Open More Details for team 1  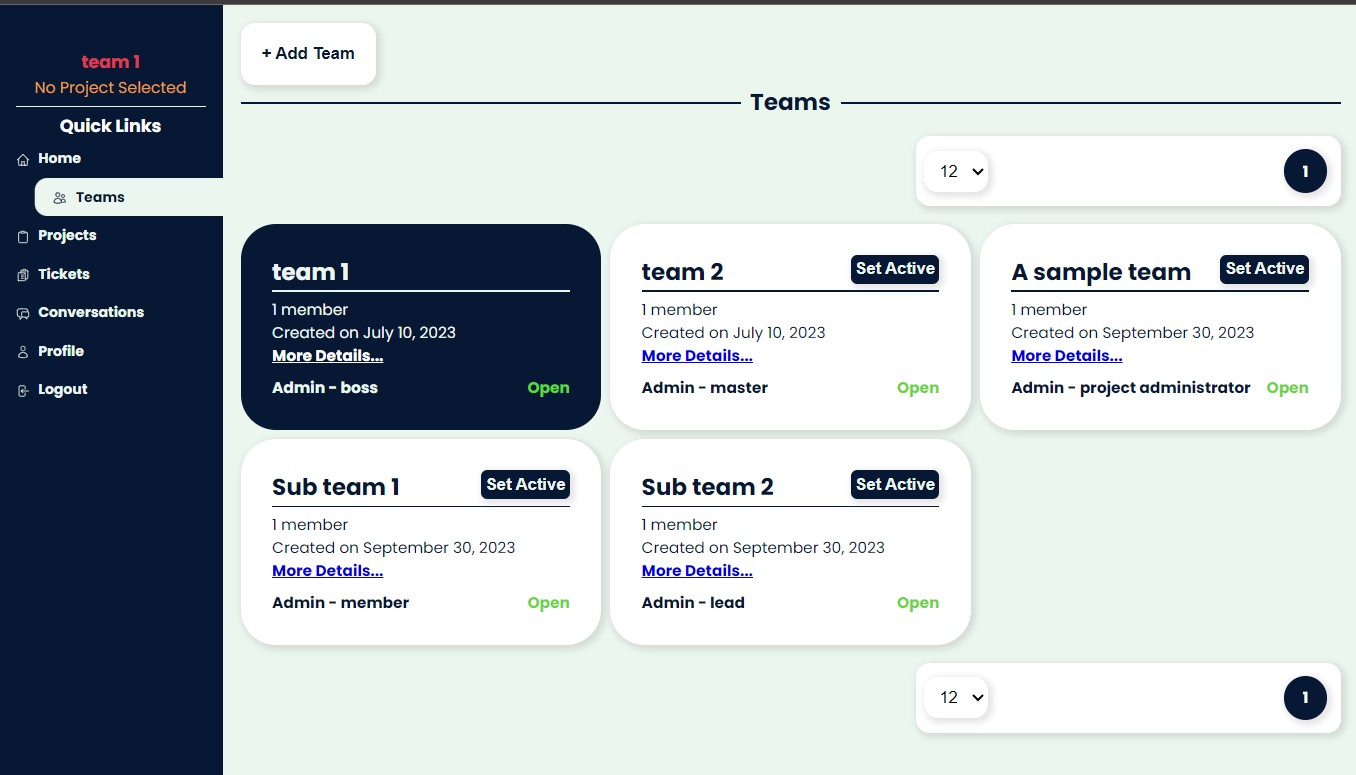click(x=327, y=356)
